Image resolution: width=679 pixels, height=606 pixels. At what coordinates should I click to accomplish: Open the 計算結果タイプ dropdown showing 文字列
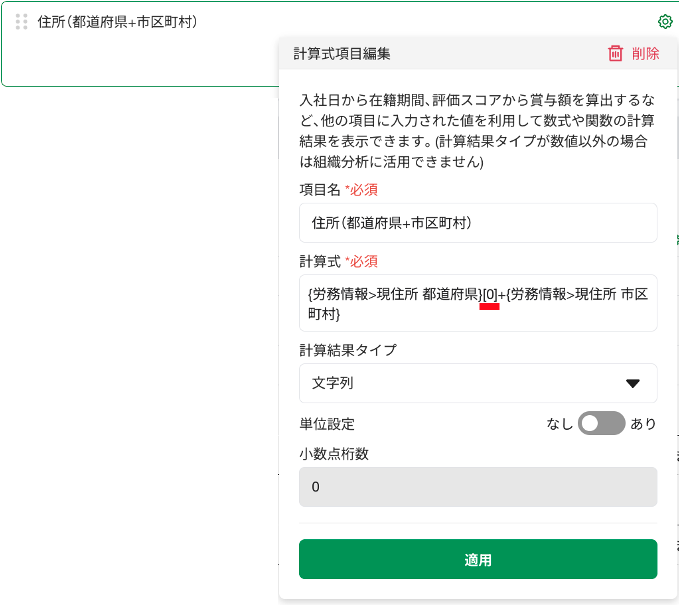click(x=477, y=383)
